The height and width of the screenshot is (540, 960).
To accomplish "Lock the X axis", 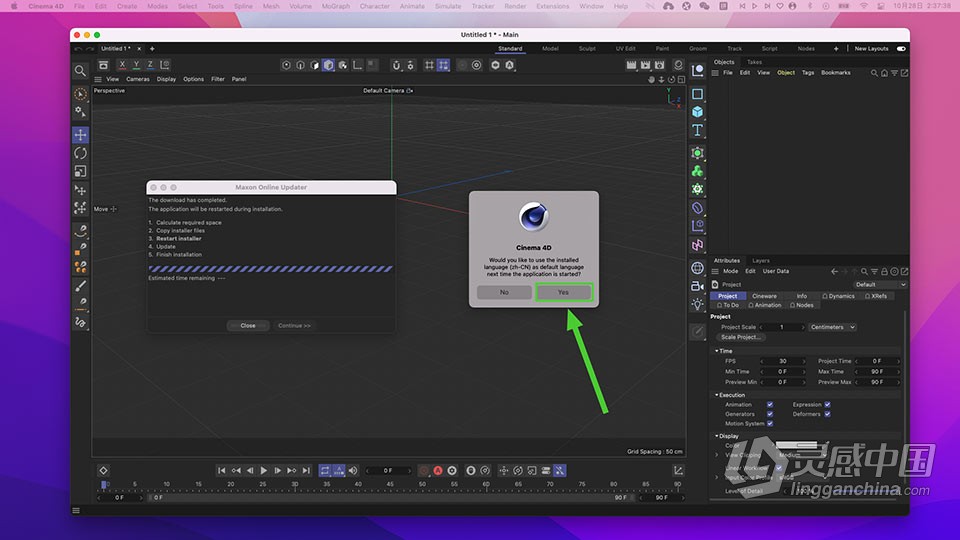I will pyautogui.click(x=122, y=65).
